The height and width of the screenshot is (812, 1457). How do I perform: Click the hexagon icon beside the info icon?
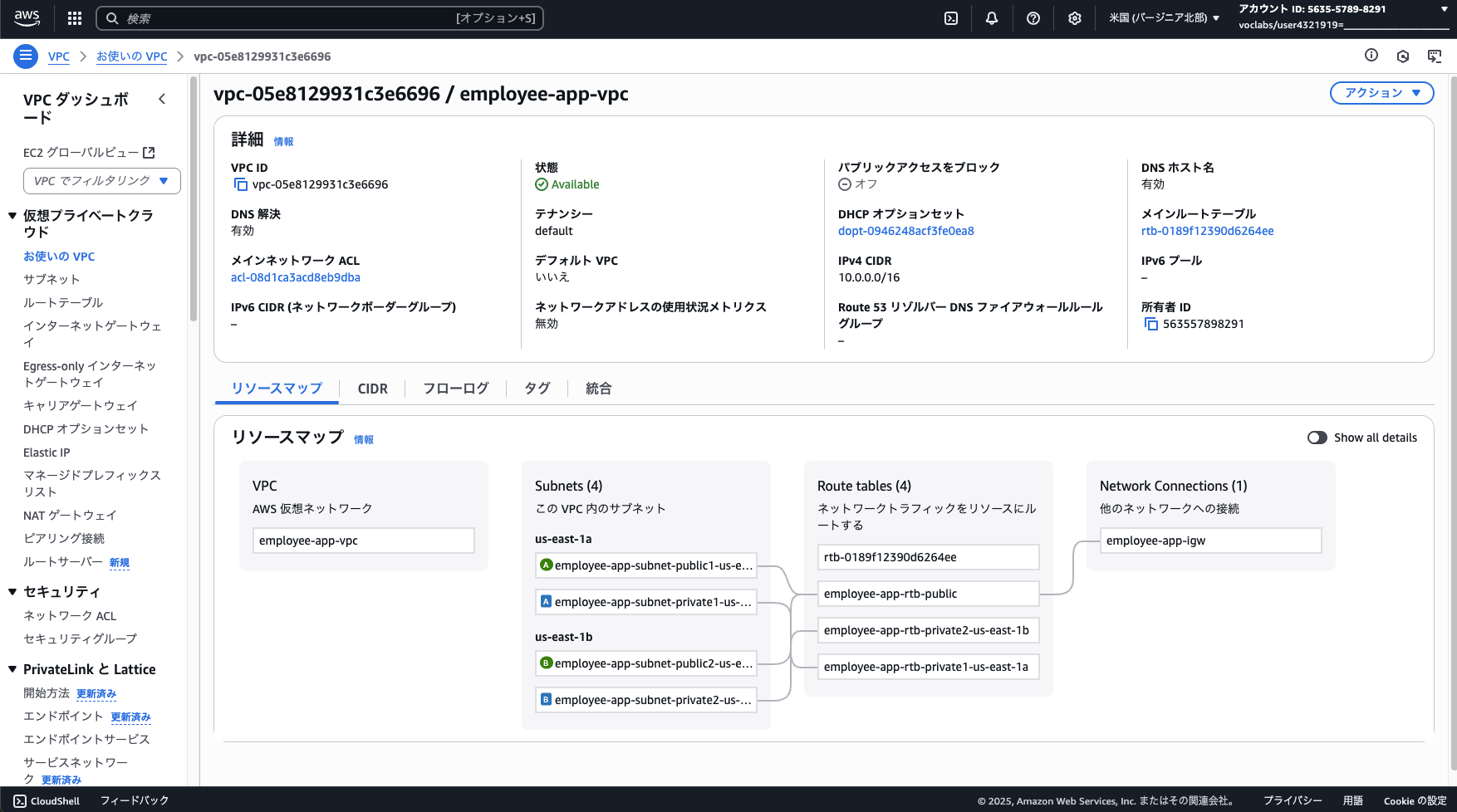tap(1403, 56)
